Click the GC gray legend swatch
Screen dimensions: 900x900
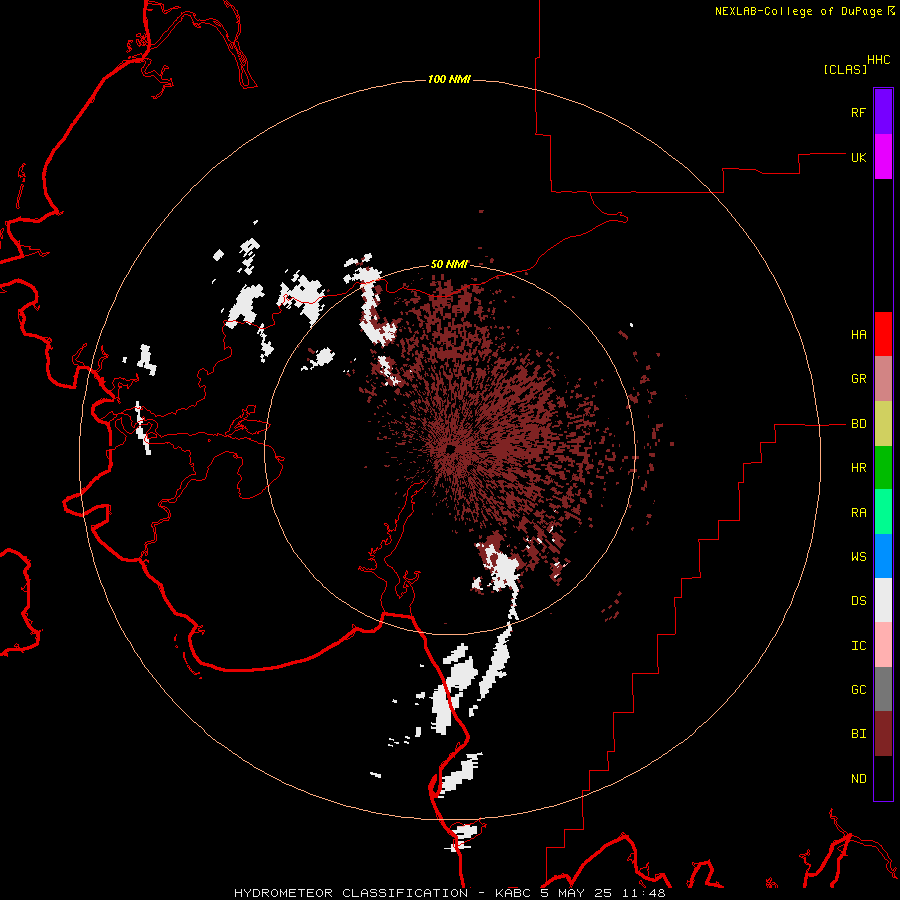click(883, 689)
